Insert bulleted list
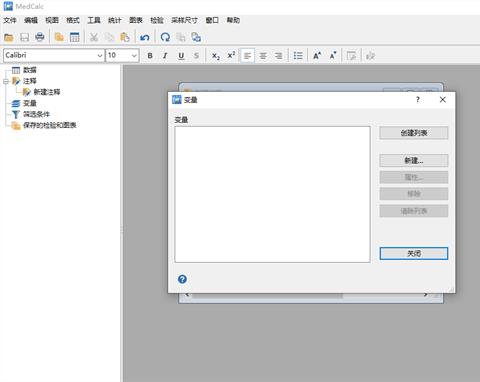The height and width of the screenshot is (382, 480). click(298, 56)
